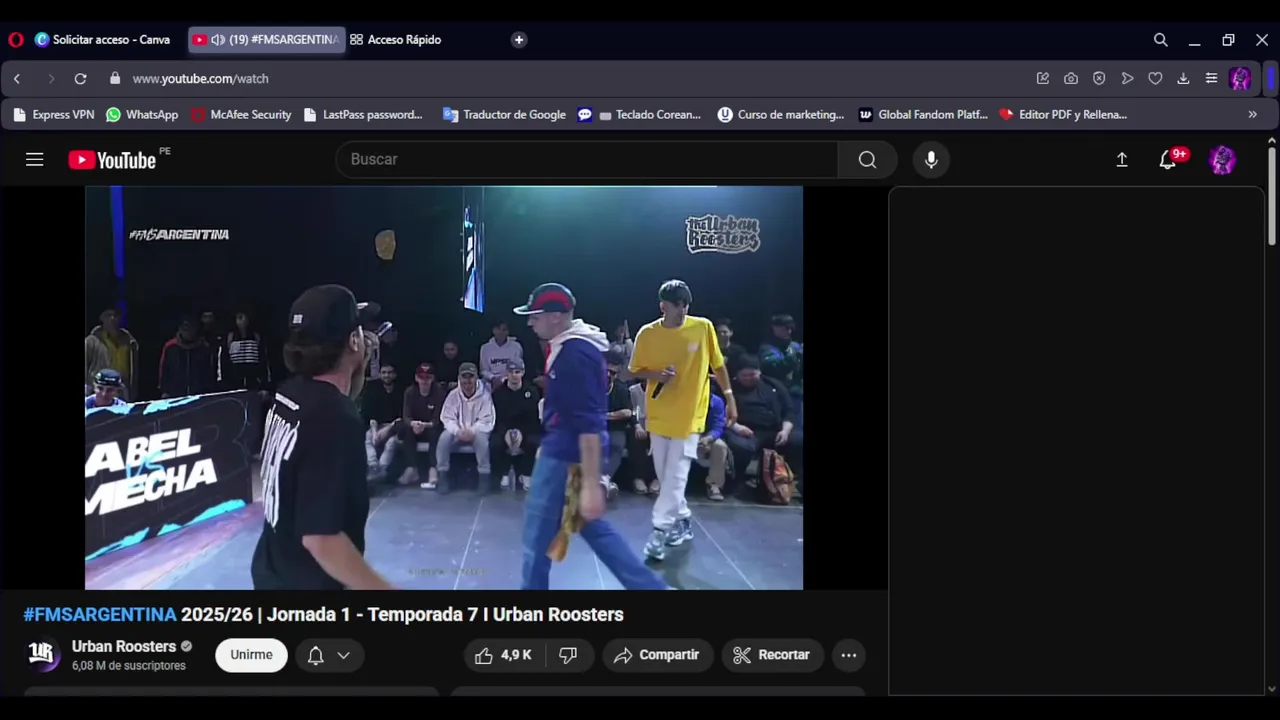Open YouTube account avatar menu
This screenshot has width=1280, height=720.
1222,160
